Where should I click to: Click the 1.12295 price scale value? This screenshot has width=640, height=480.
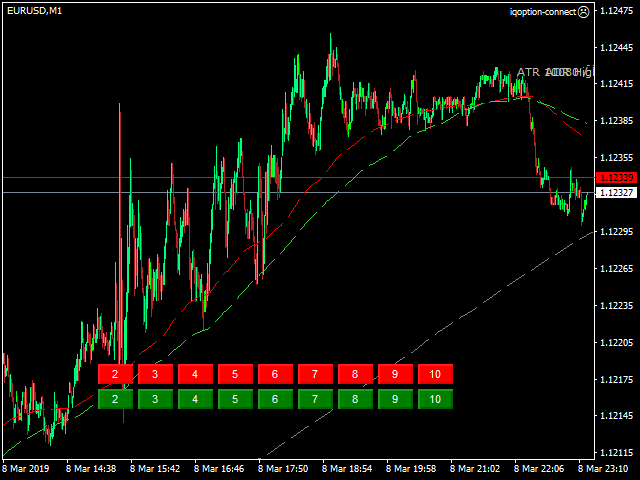pos(617,231)
